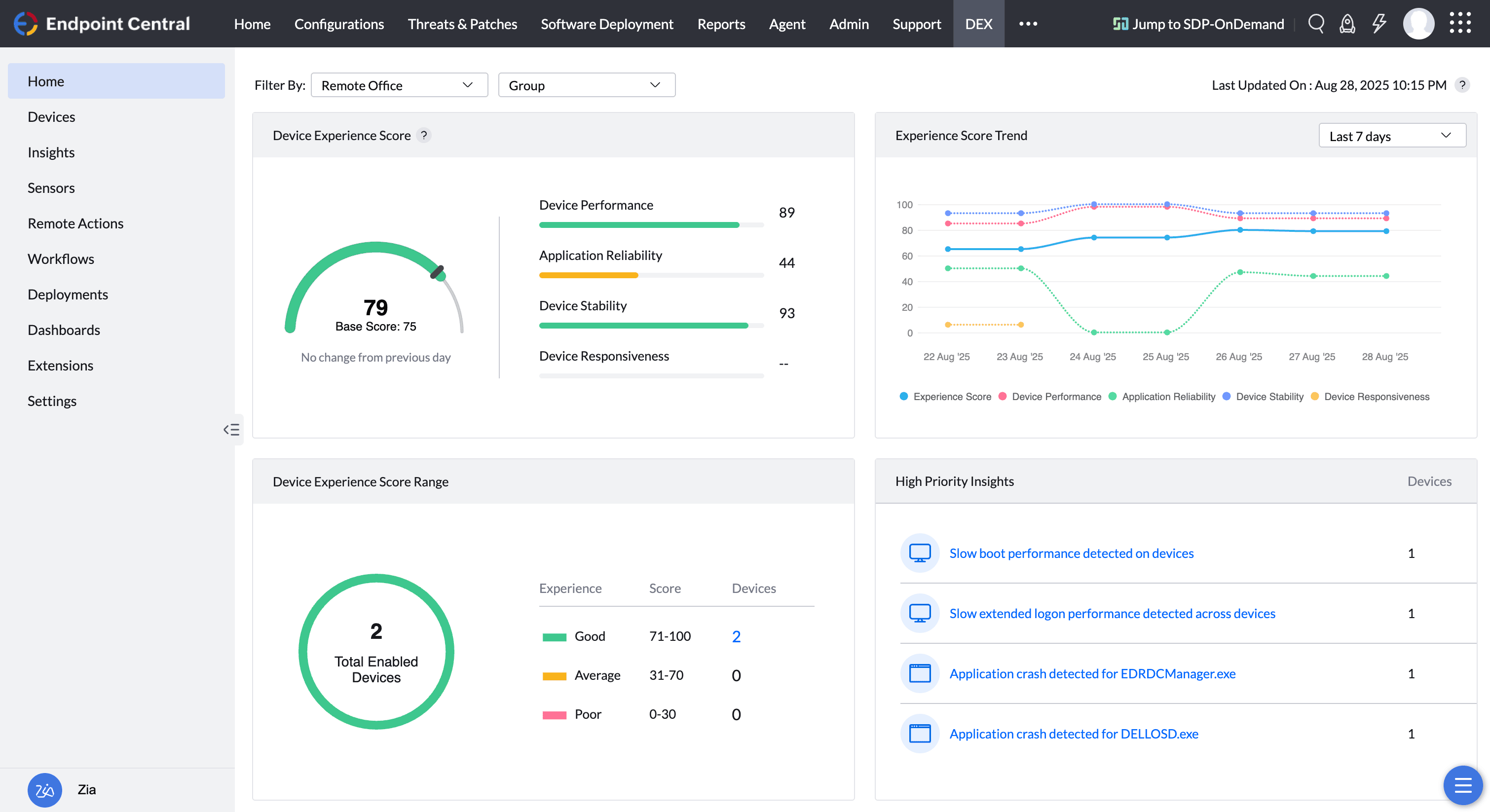Open the blue floating menu button
The width and height of the screenshot is (1490, 812).
click(1462, 785)
